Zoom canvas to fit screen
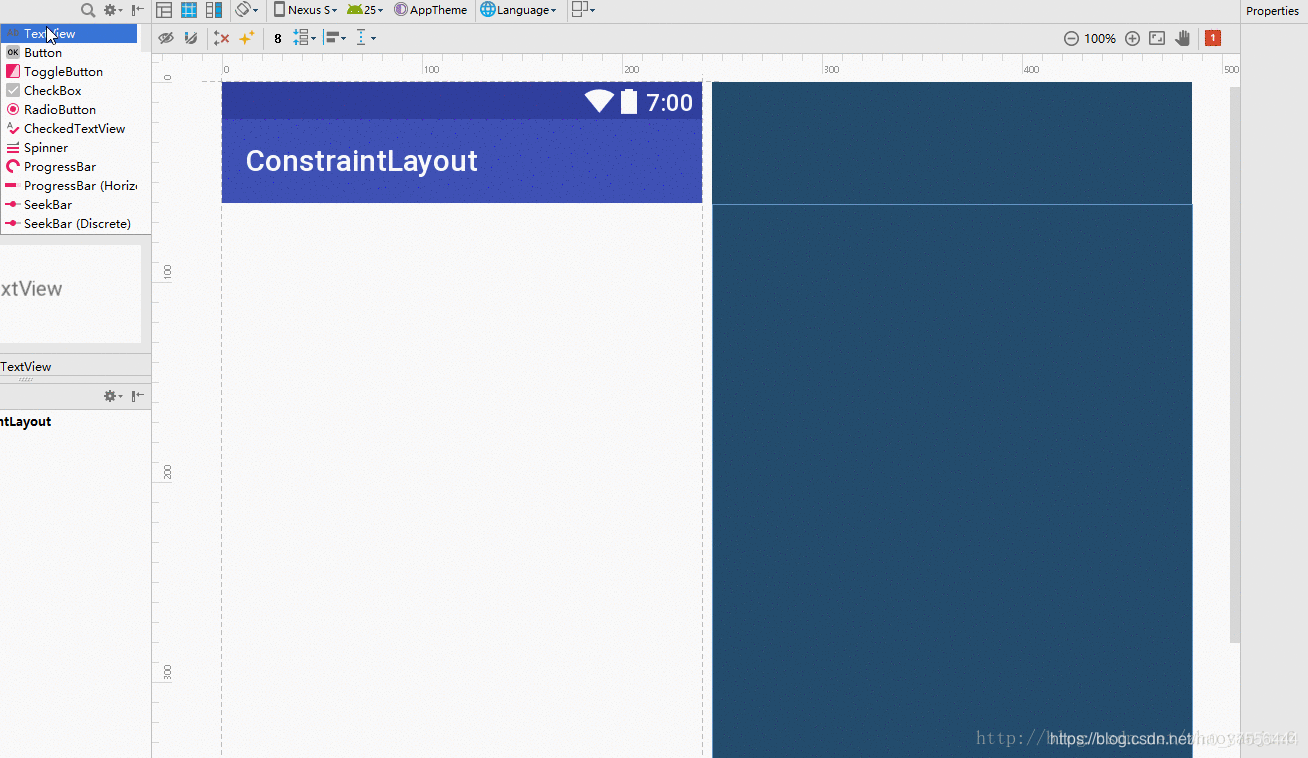Screen dimensions: 1308x758 1157,38
